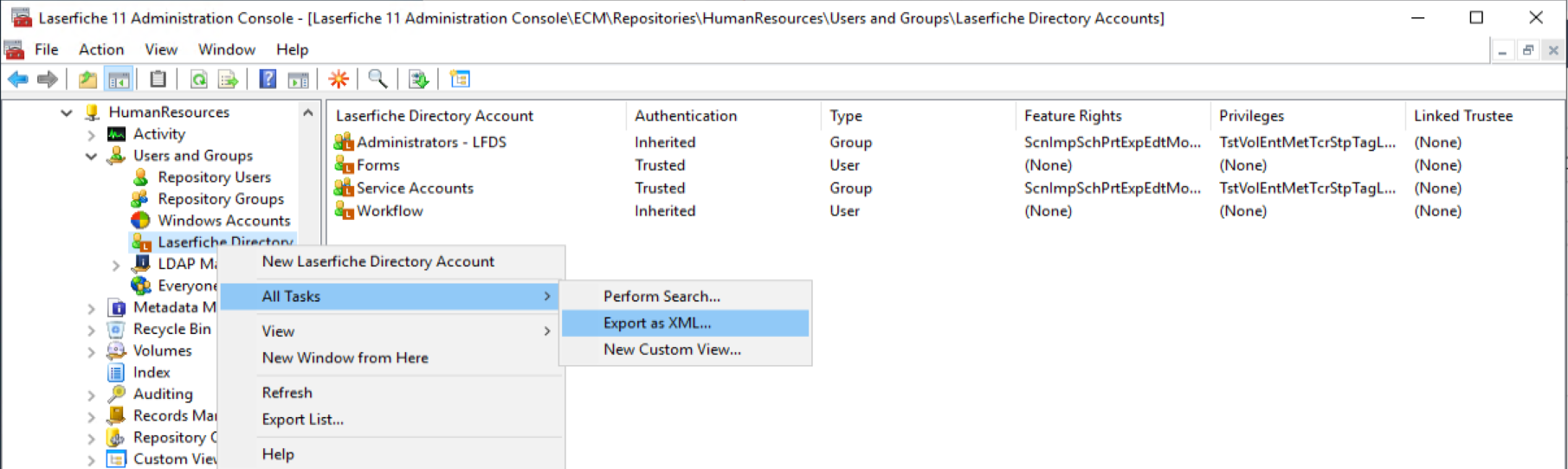Expand the Activity tree node
The height and width of the screenshot is (469, 1568).
pyautogui.click(x=91, y=134)
